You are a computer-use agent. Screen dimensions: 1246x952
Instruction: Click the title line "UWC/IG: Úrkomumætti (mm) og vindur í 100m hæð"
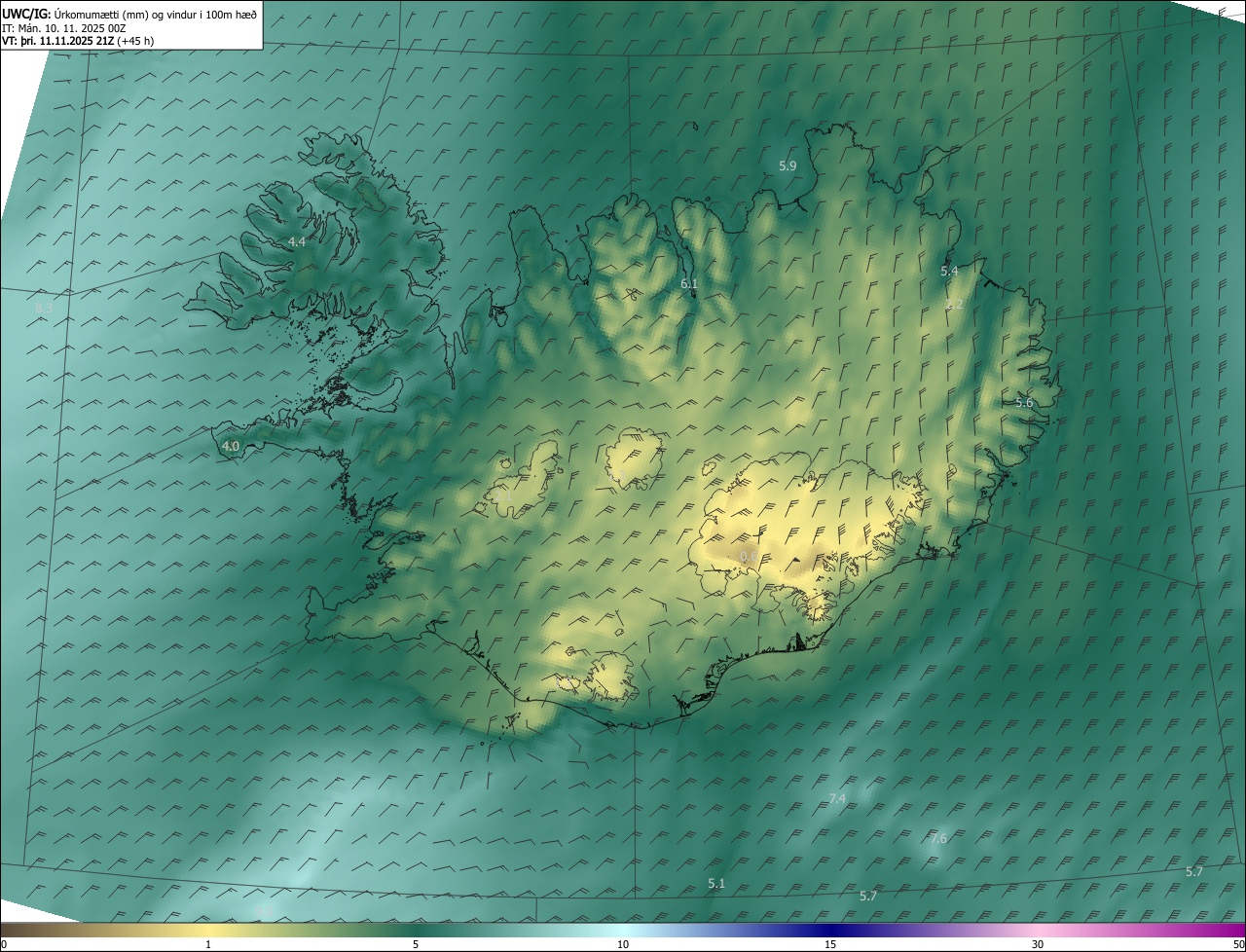pyautogui.click(x=129, y=14)
